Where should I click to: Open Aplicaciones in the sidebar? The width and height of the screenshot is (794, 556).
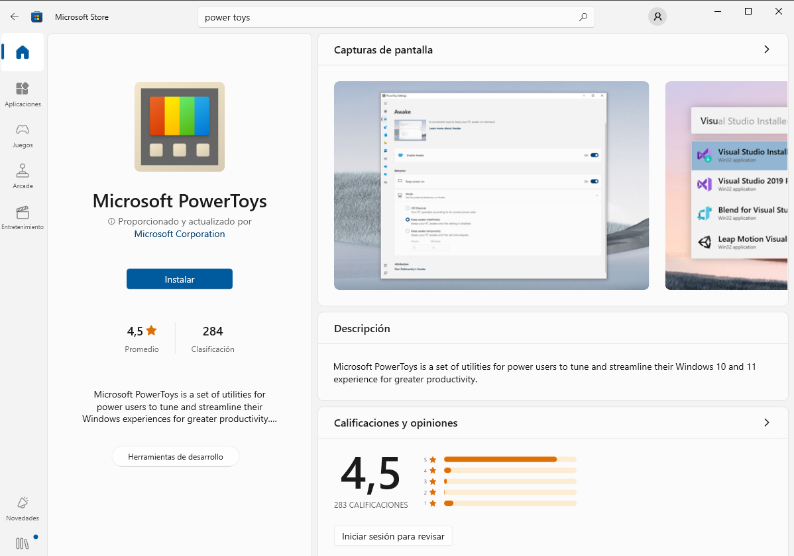click(x=22, y=95)
